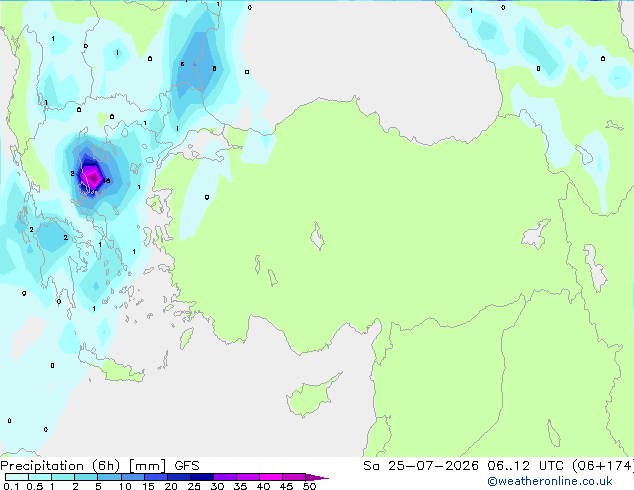Select the '(06+174)' forecast offset text
634x490 pixels.
603,466
